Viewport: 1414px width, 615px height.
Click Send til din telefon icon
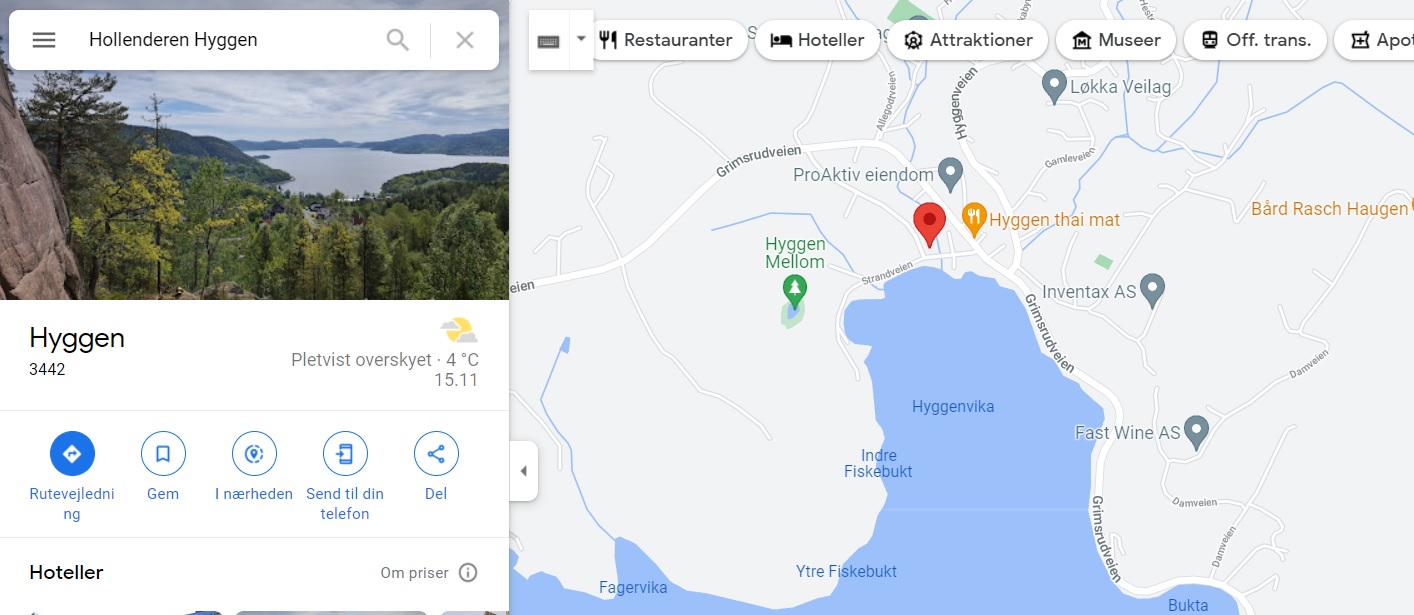pyautogui.click(x=345, y=454)
